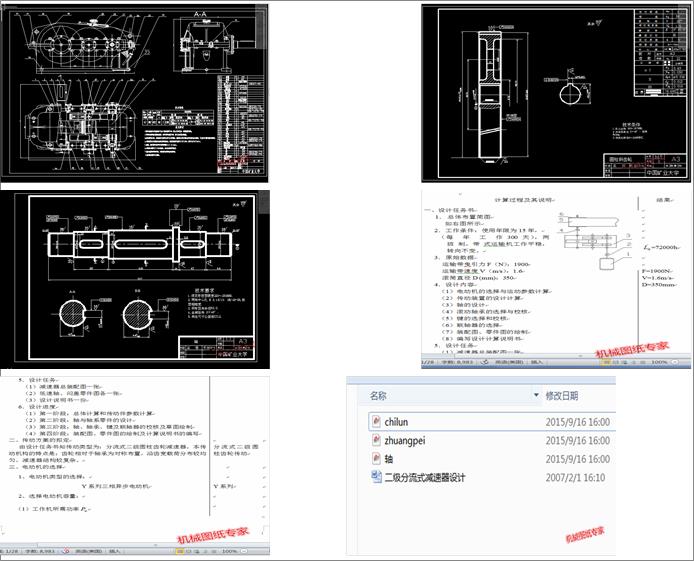
Task: Click the print layout view icon in lower-left Word status bar
Action: (180, 551)
